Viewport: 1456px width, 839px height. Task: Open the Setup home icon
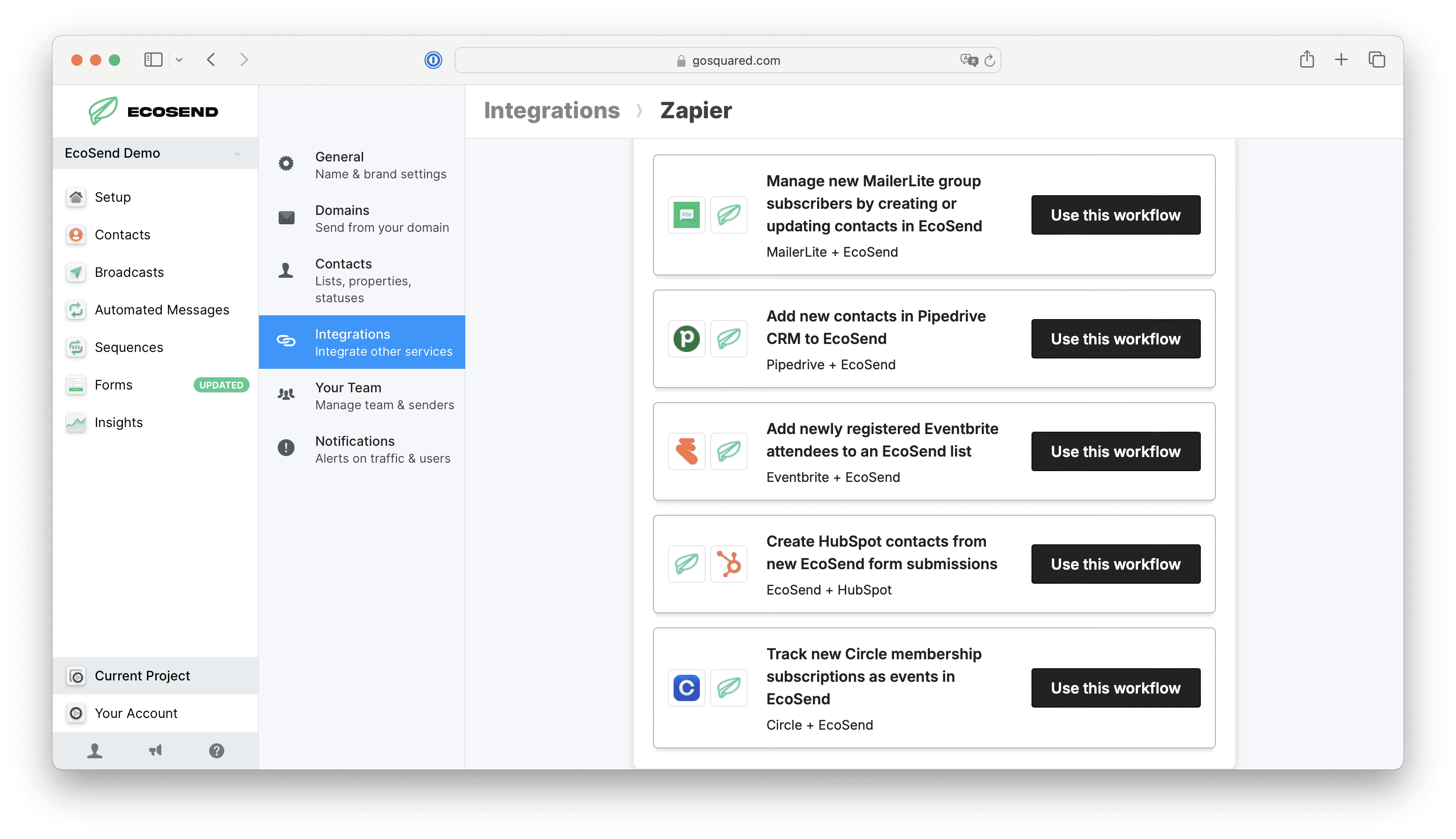(76, 197)
